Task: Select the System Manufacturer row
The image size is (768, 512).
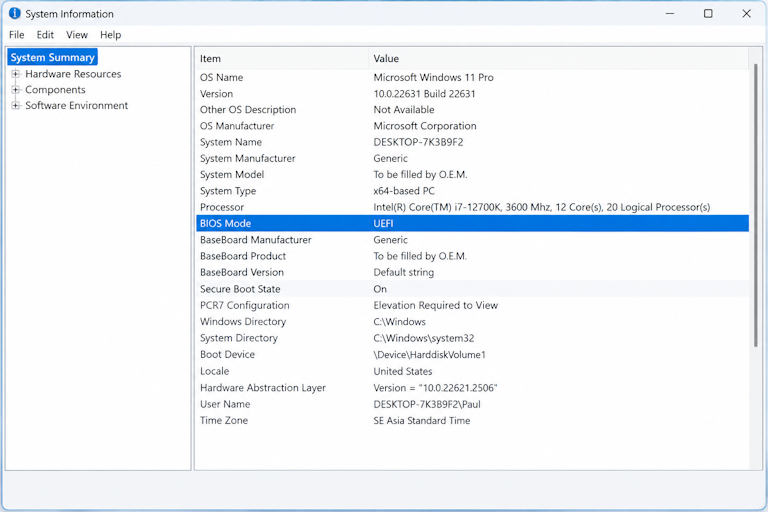Action: point(473,158)
